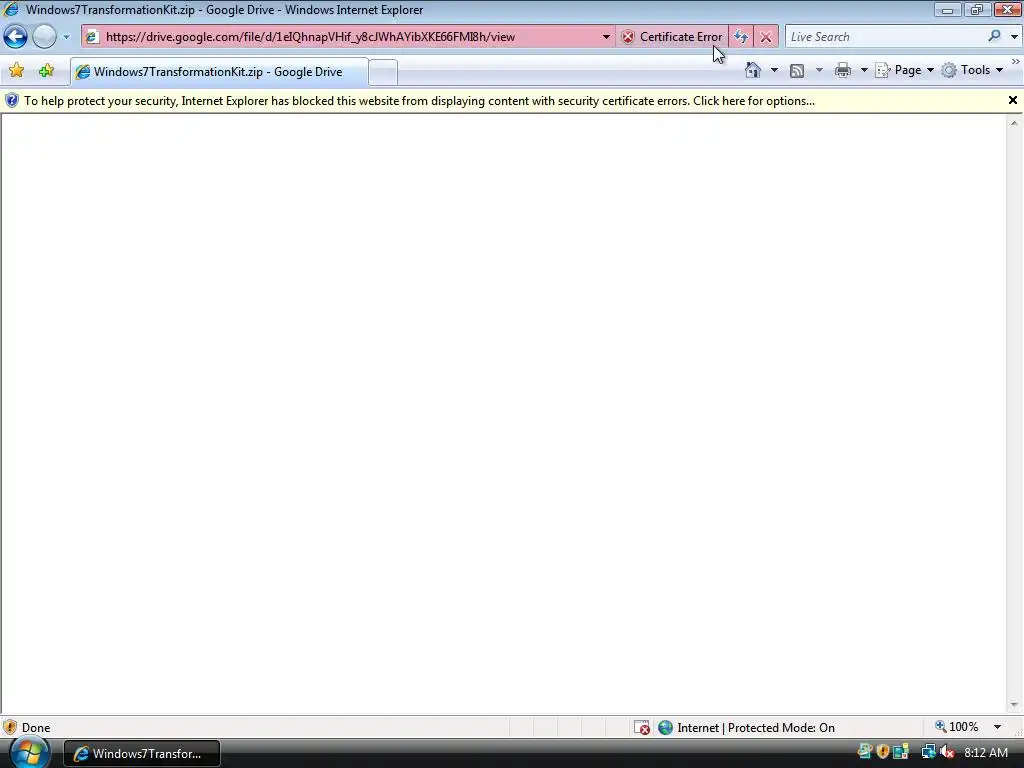1024x768 pixels.
Task: Close the security information bar
Action: click(x=1012, y=100)
